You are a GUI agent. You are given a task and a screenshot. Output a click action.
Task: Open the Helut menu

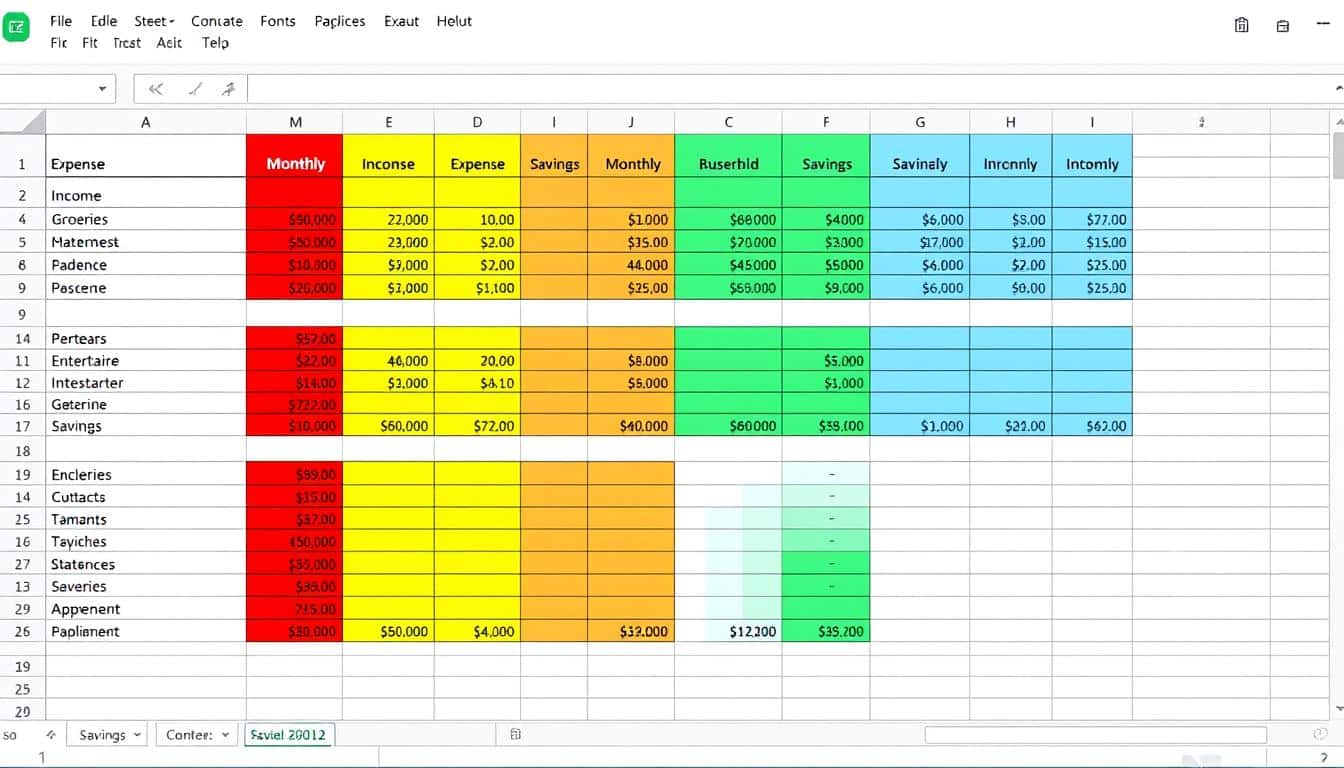pos(454,21)
